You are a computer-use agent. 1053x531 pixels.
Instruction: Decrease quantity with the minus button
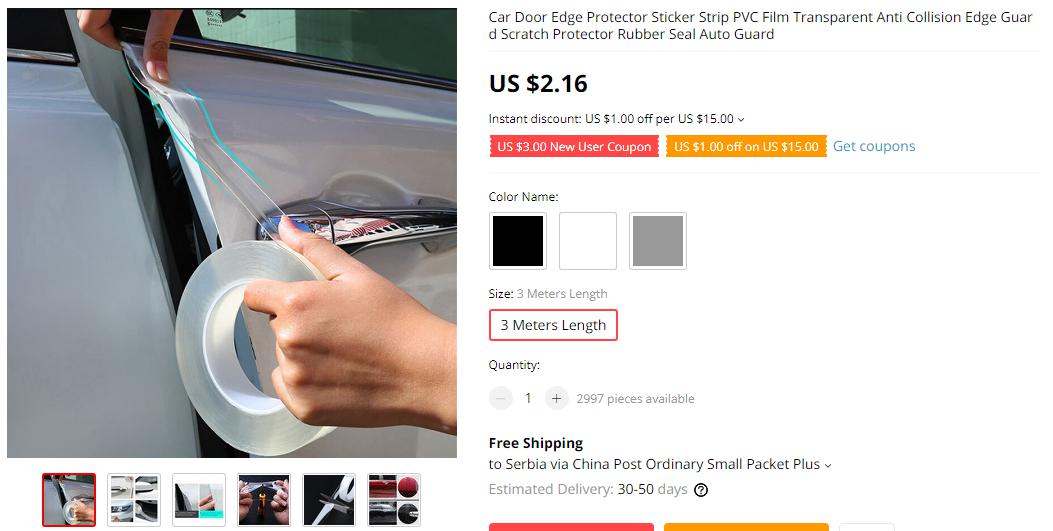pos(500,398)
